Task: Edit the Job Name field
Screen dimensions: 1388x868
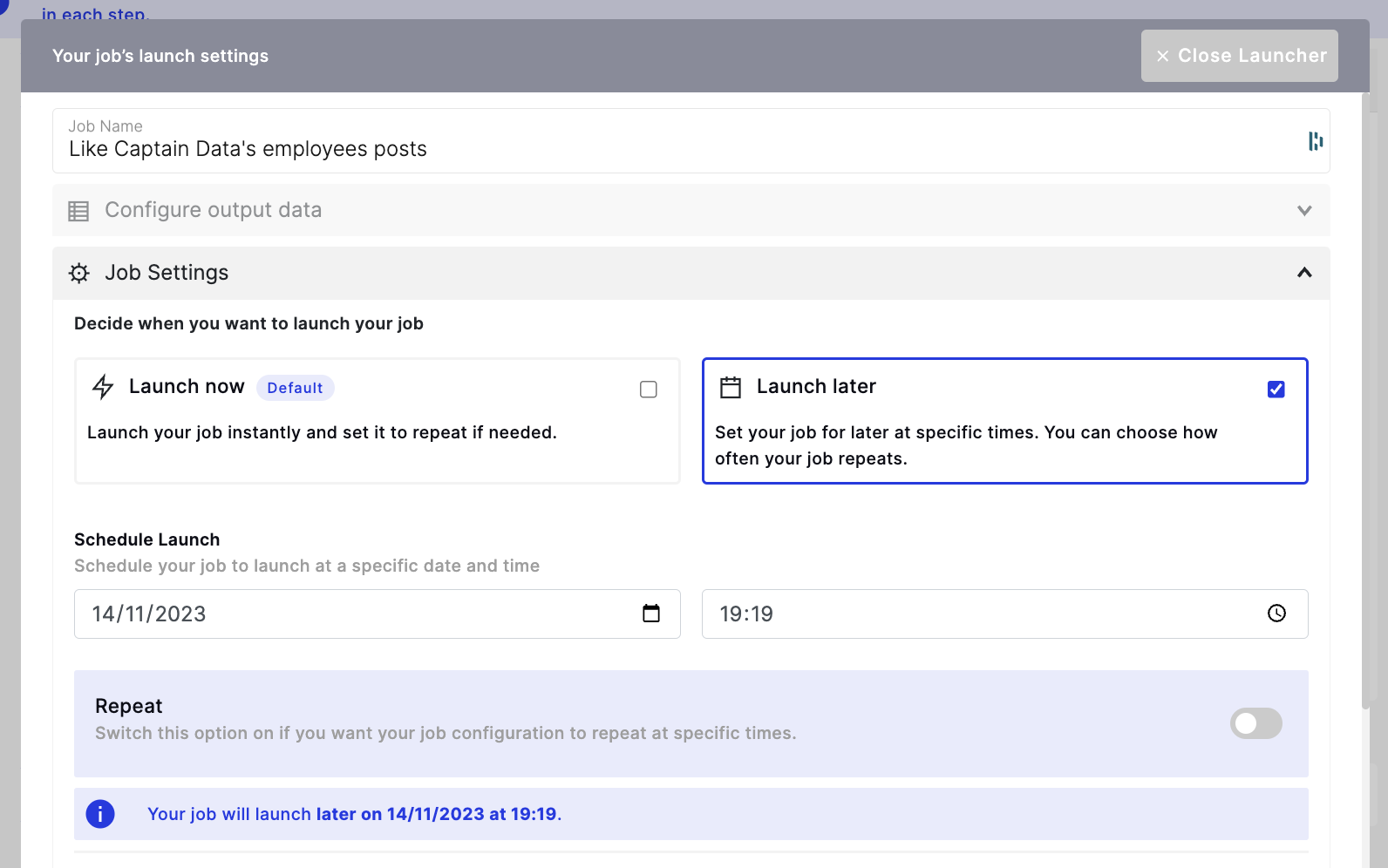Action: [x=691, y=140]
